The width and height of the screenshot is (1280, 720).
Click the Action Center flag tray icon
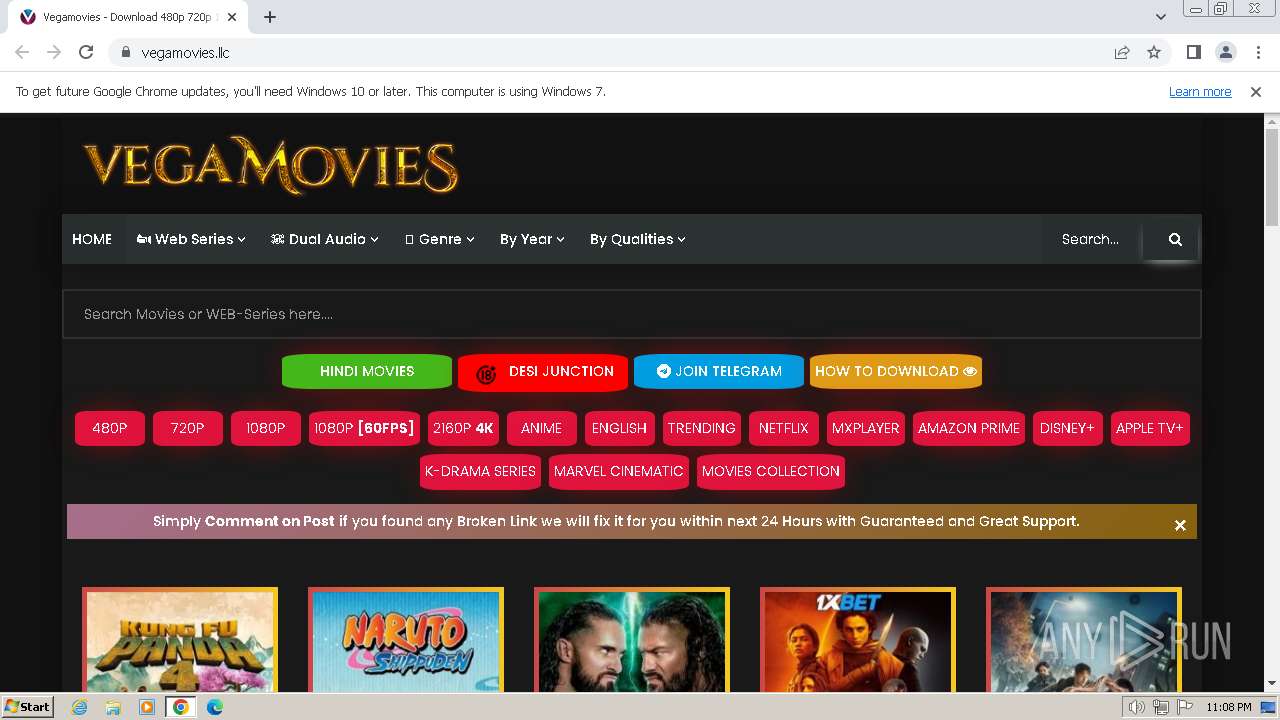click(1185, 707)
